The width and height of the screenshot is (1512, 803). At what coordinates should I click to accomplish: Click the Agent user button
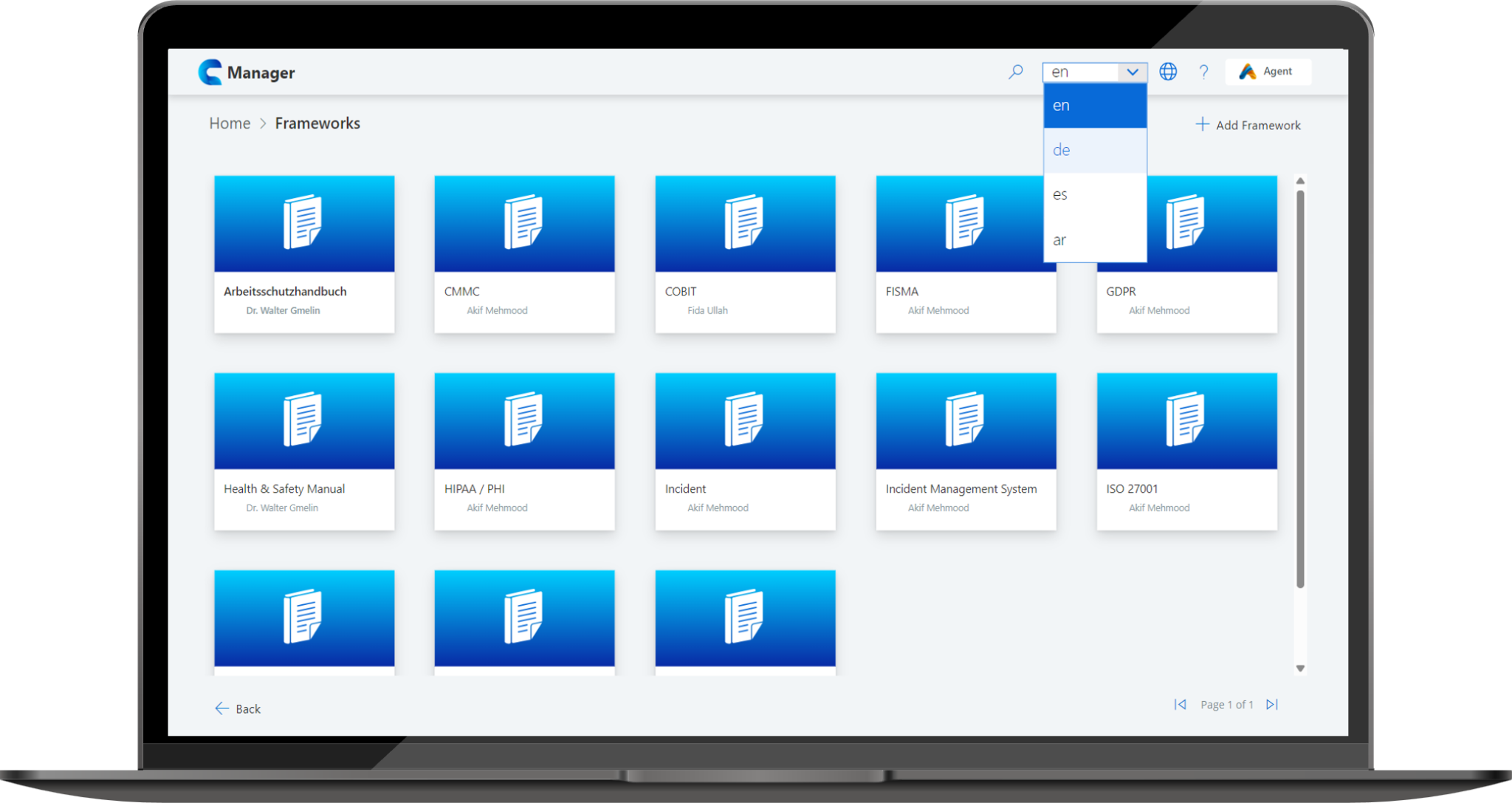pyautogui.click(x=1268, y=72)
